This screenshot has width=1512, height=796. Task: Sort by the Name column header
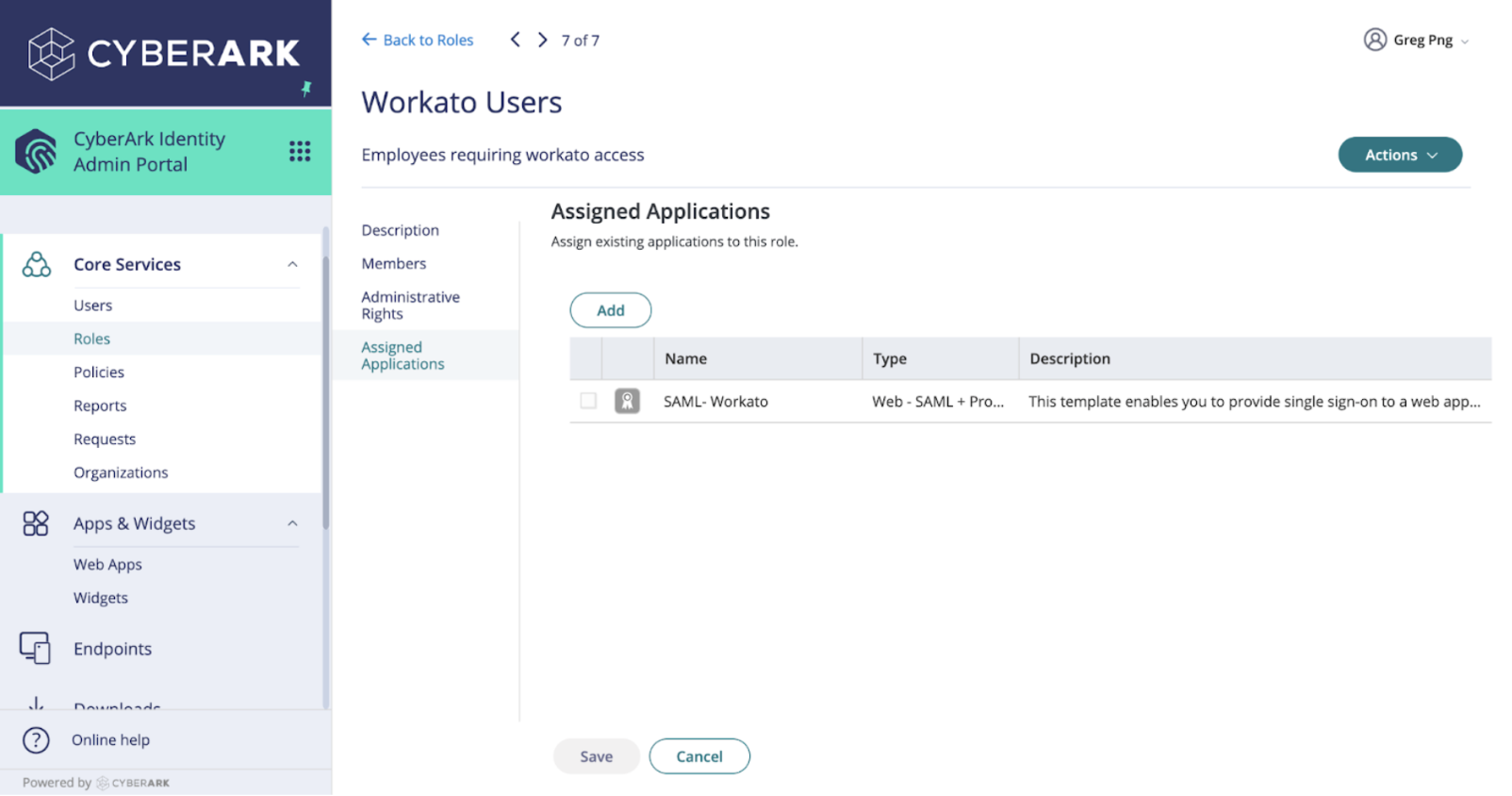758,358
